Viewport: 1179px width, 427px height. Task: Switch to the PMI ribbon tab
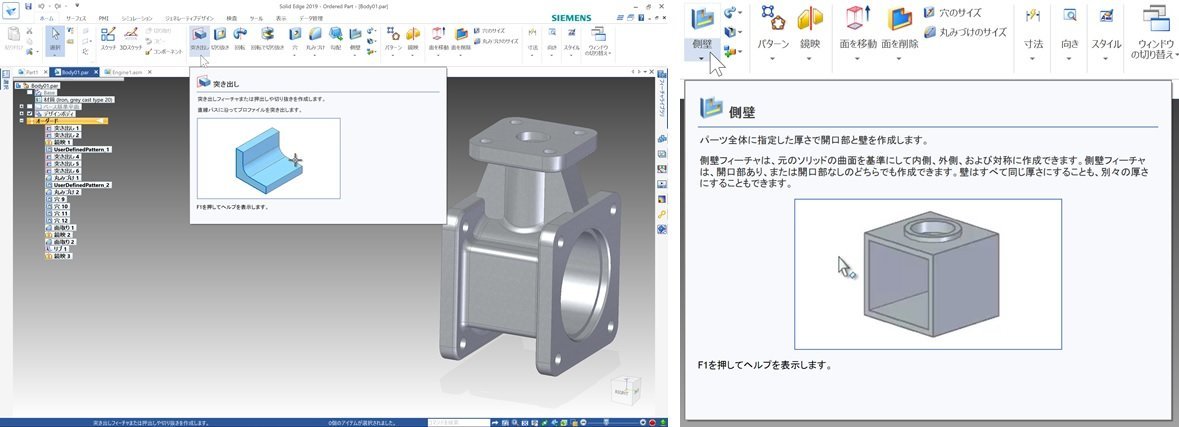pos(104,19)
